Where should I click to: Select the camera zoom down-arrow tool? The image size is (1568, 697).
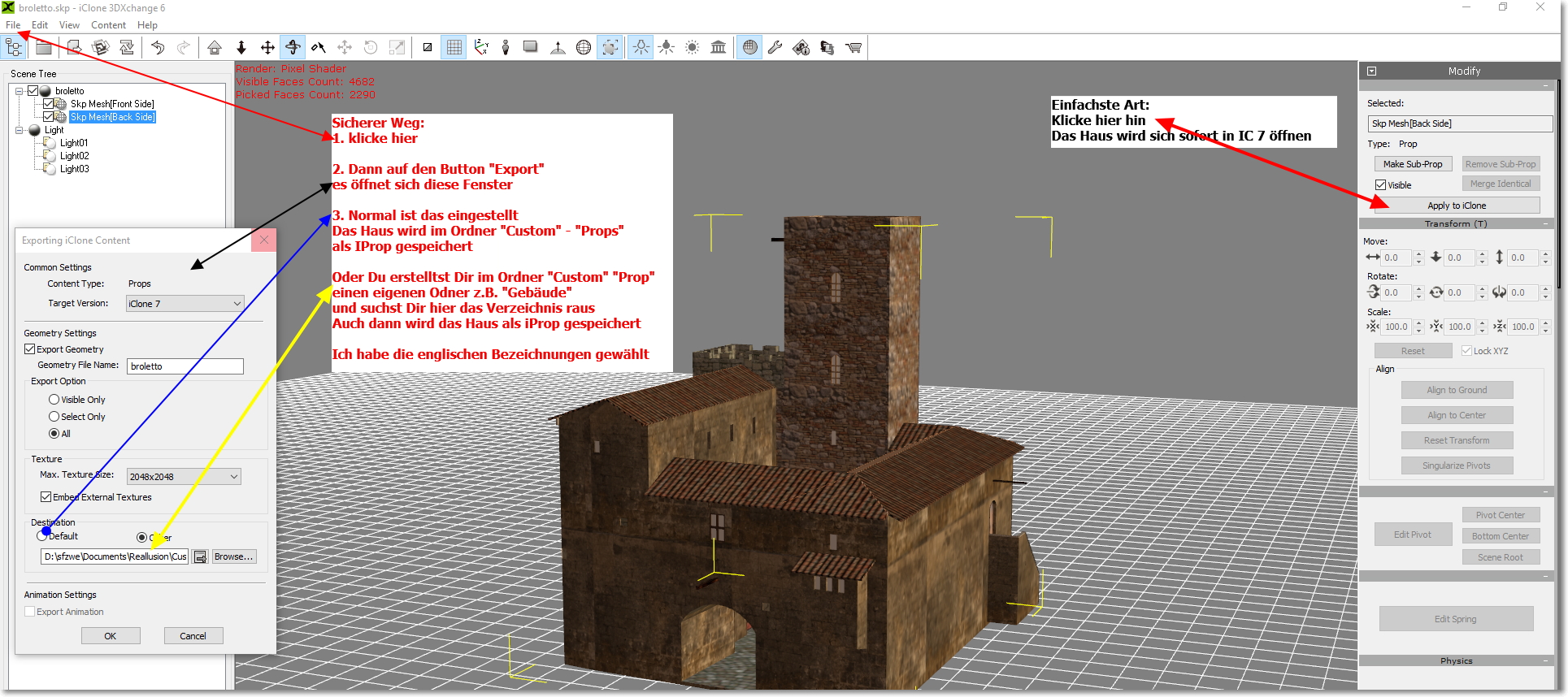click(x=241, y=47)
